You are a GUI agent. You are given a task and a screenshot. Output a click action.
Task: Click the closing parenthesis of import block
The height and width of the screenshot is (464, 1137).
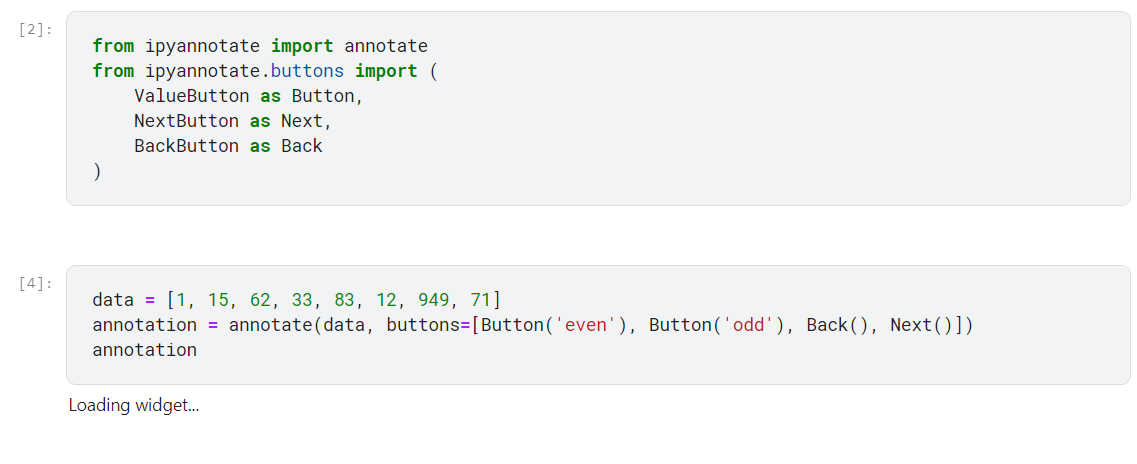(x=97, y=172)
